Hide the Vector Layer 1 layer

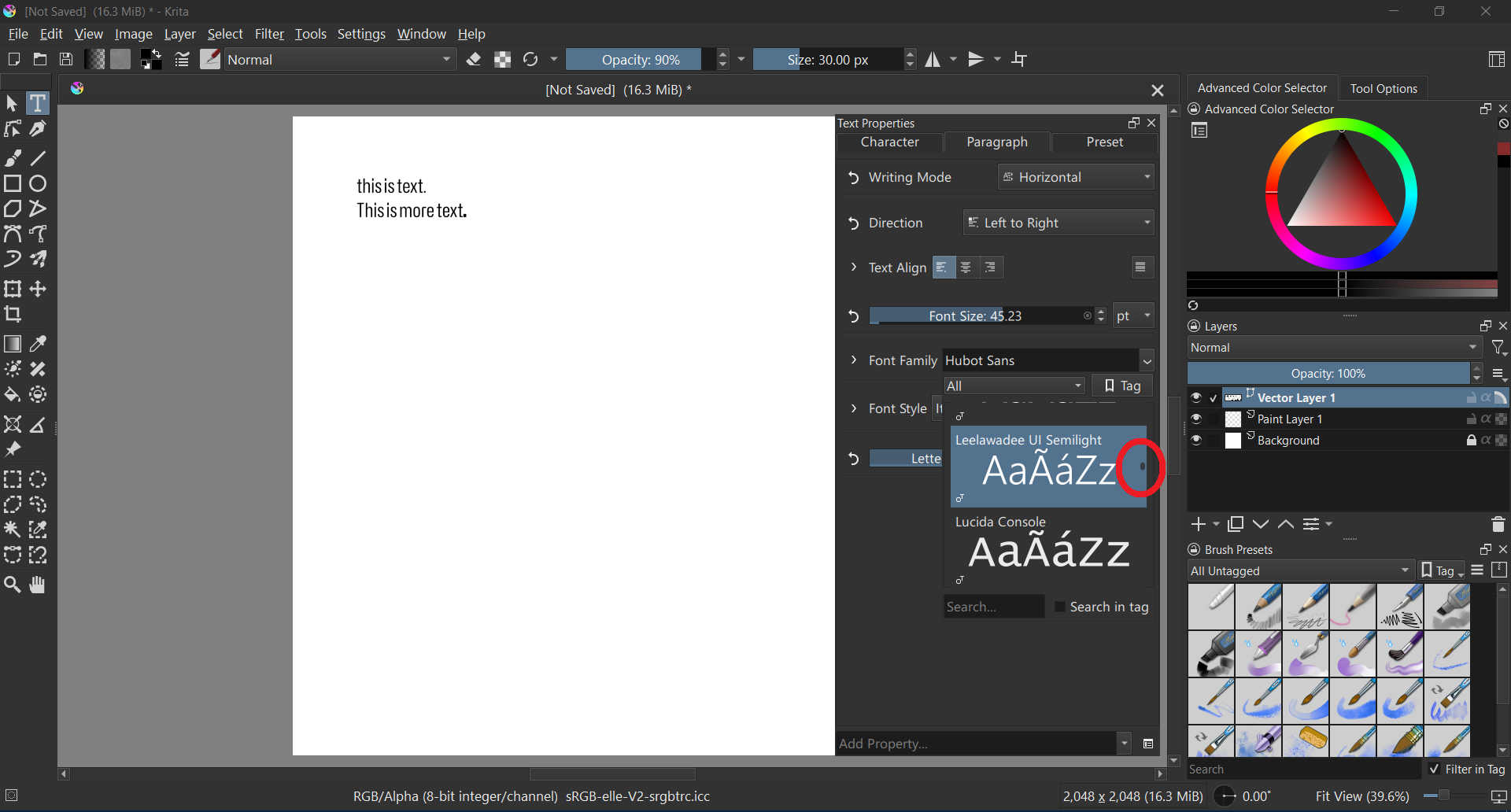pos(1196,397)
